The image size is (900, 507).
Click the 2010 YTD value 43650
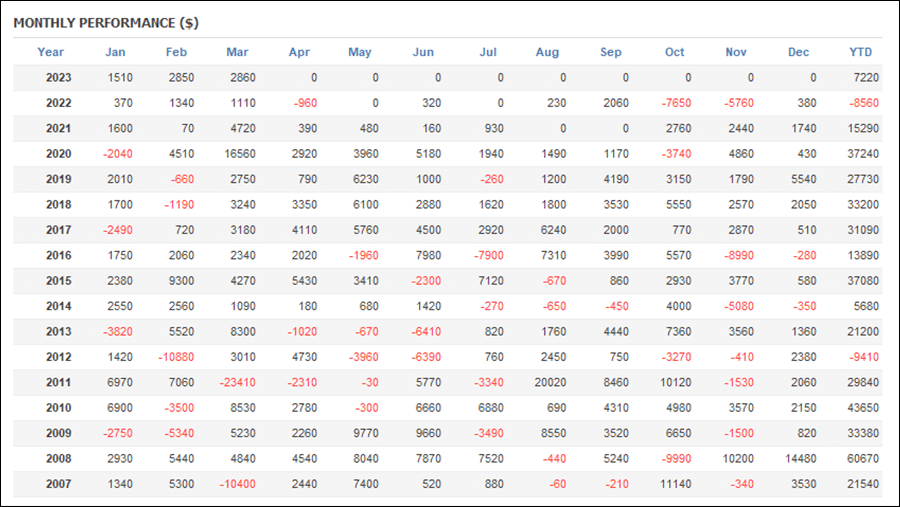pos(863,408)
